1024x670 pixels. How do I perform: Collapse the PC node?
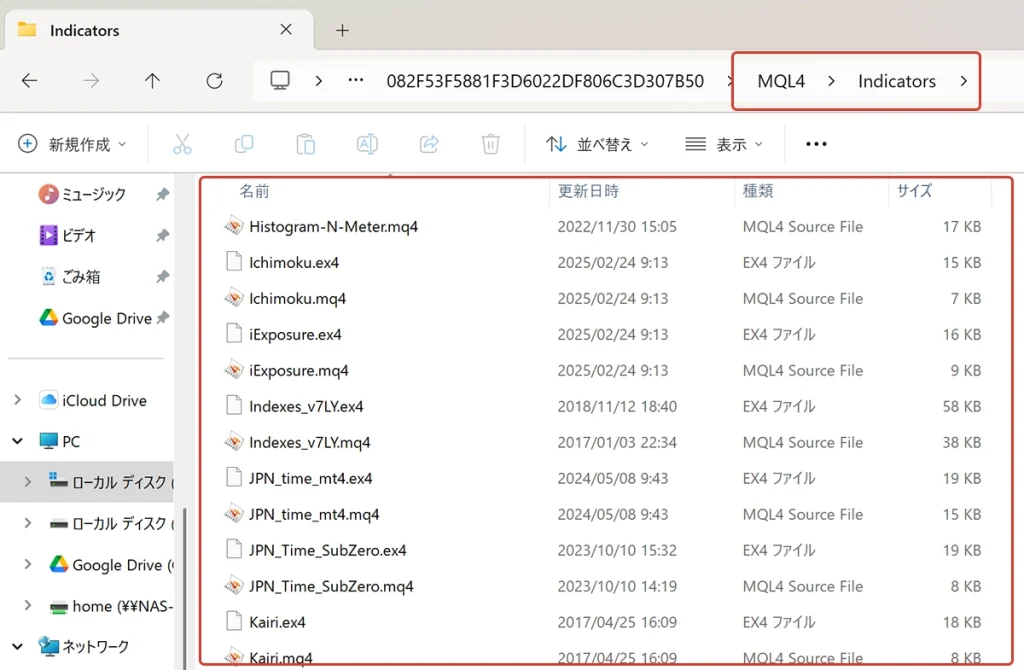18,441
